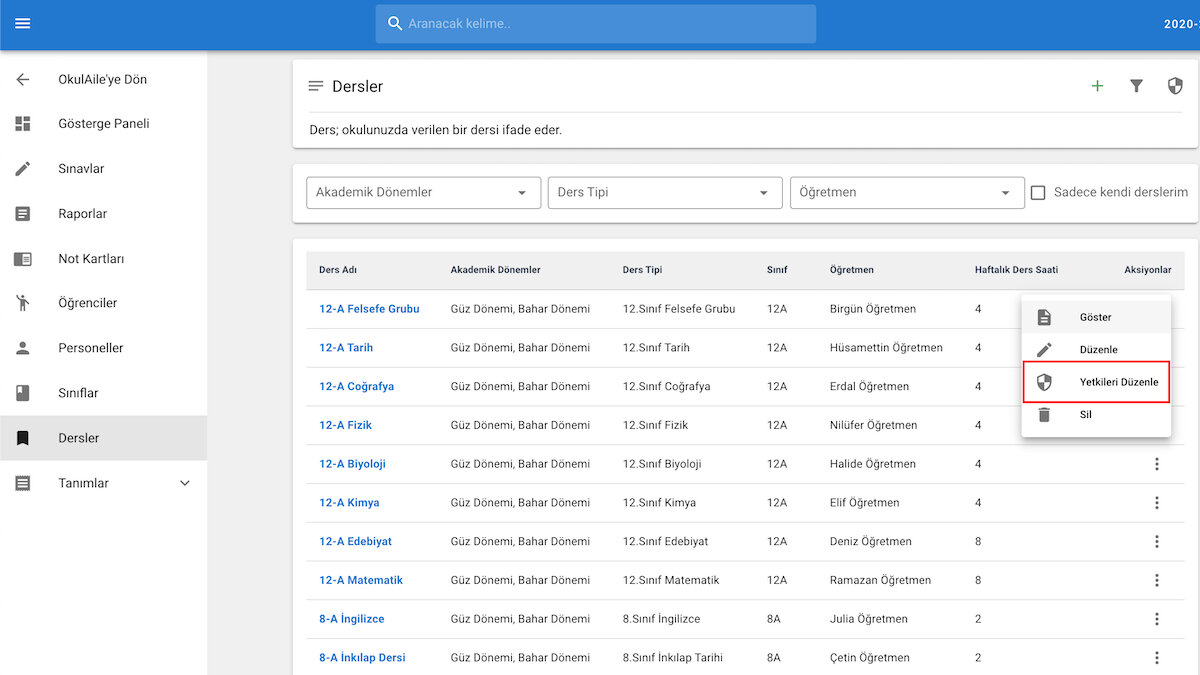Open three-dot menu for 12-A Matematik row
The height and width of the screenshot is (675, 1200).
(x=1157, y=580)
